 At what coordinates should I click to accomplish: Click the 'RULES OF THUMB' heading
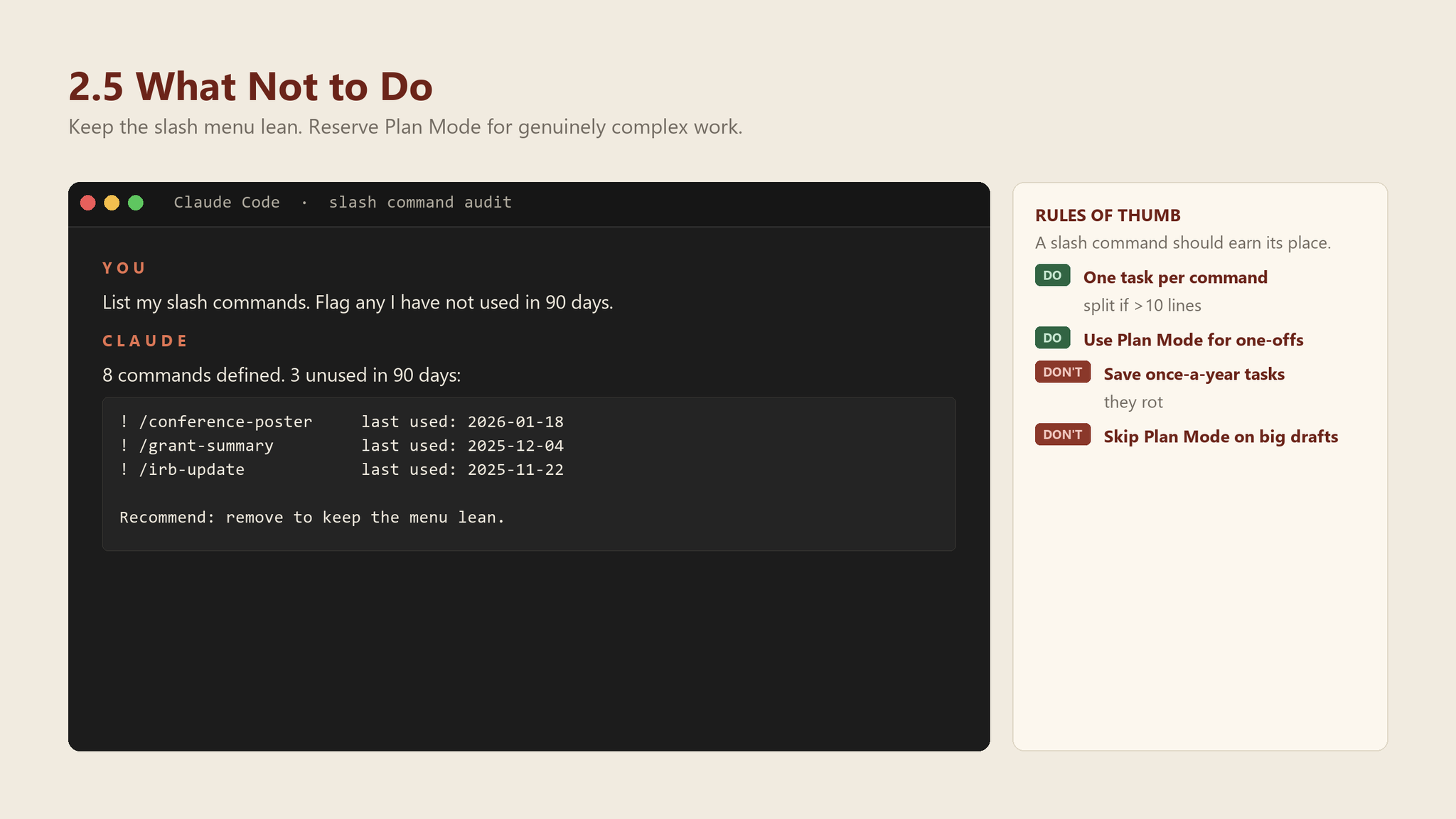pos(1108,215)
